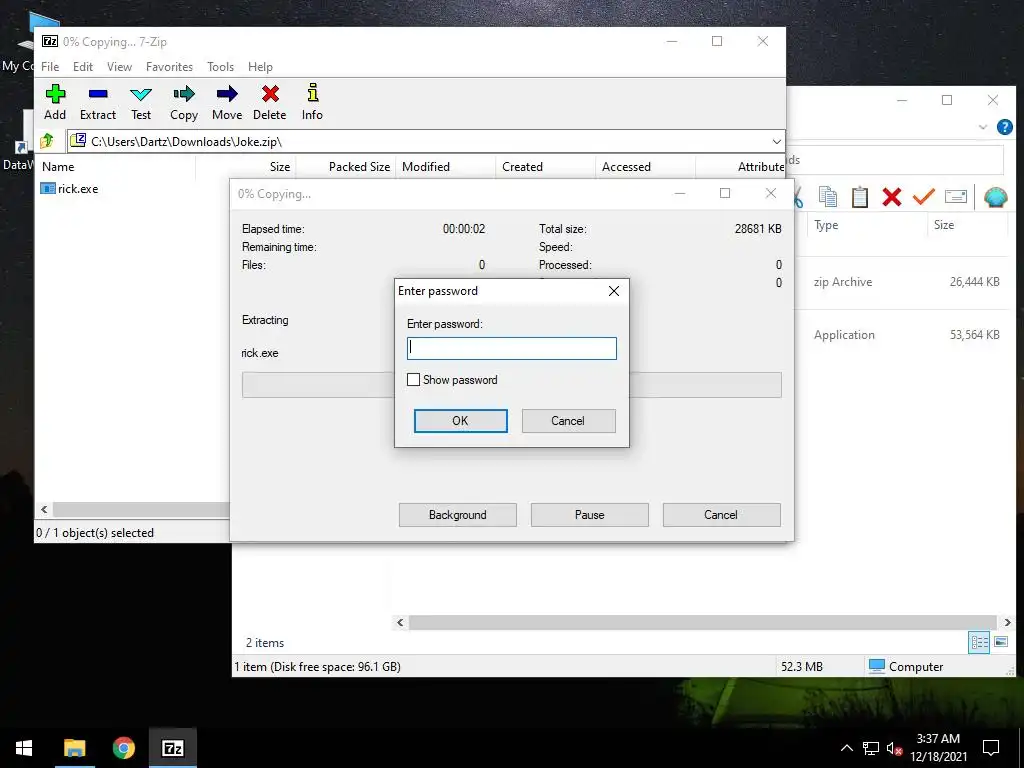Open File Explorer from the taskbar
Viewport: 1024px width, 768px height.
coord(74,748)
